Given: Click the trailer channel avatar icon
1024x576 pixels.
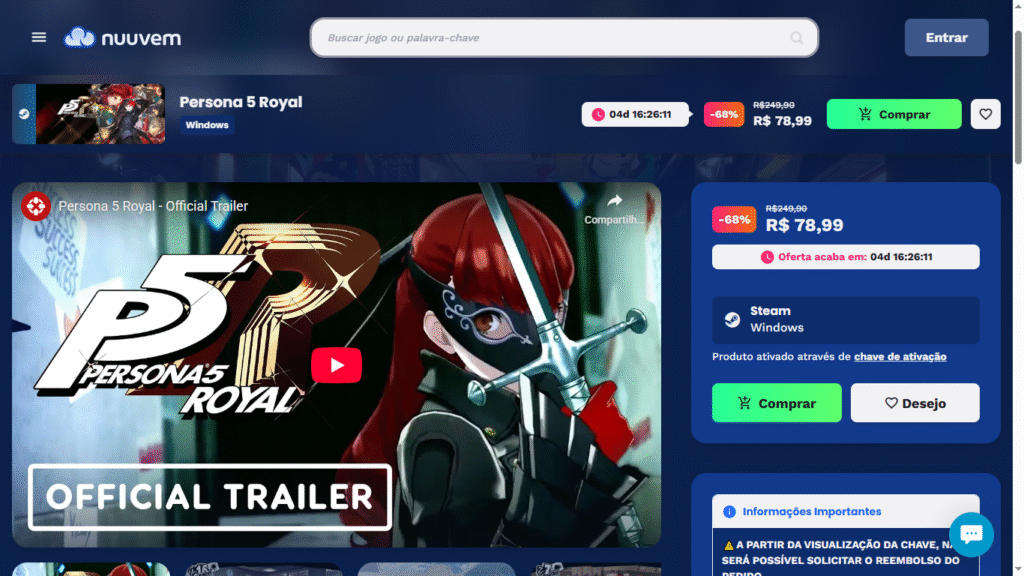Looking at the screenshot, I should 37,206.
